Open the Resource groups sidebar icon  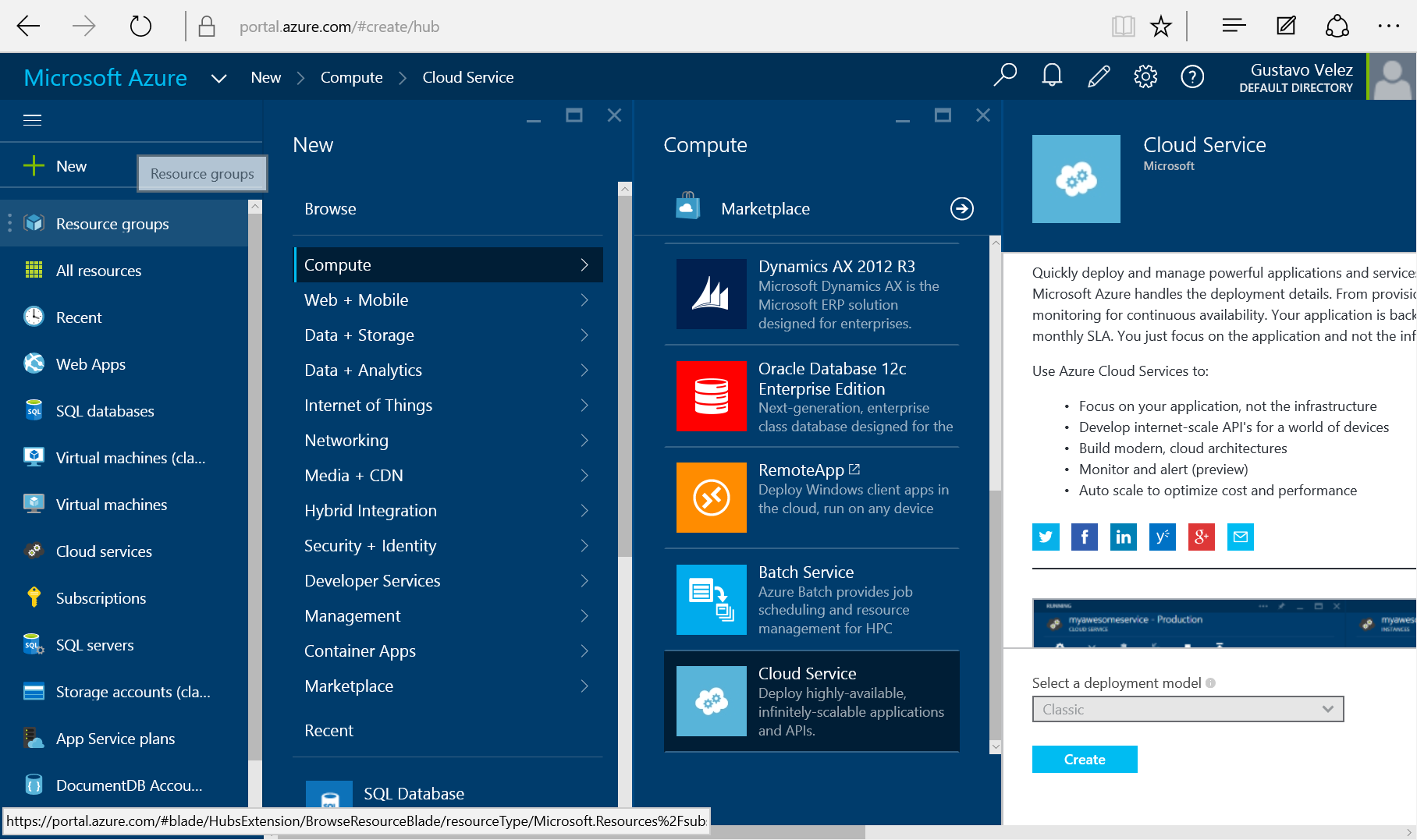(34, 223)
